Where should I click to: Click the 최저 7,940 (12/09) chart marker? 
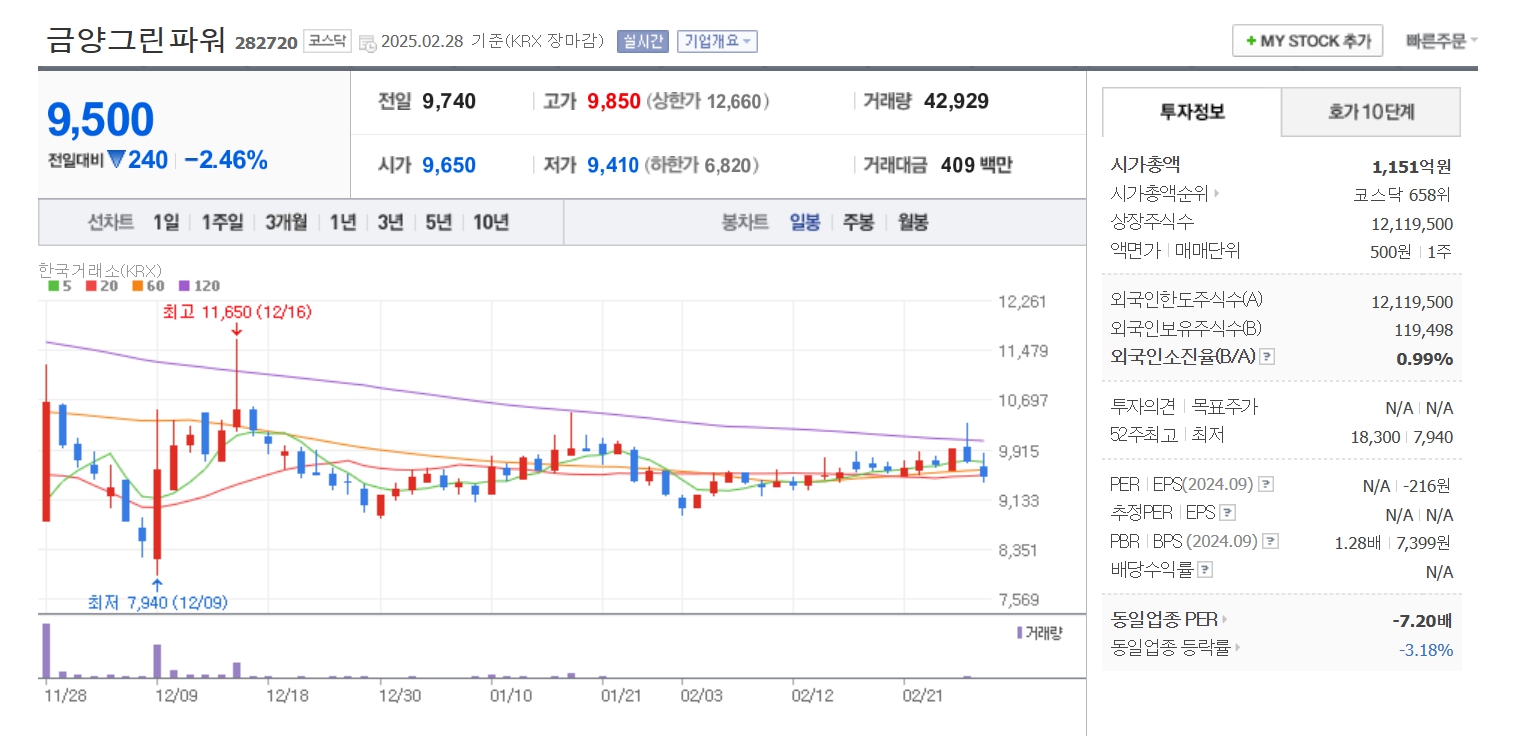point(158,603)
